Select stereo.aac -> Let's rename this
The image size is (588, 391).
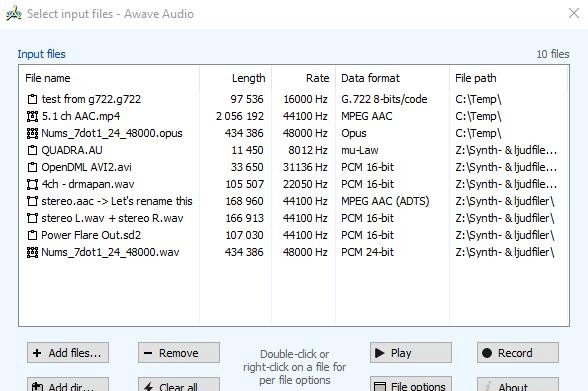pyautogui.click(x=117, y=201)
